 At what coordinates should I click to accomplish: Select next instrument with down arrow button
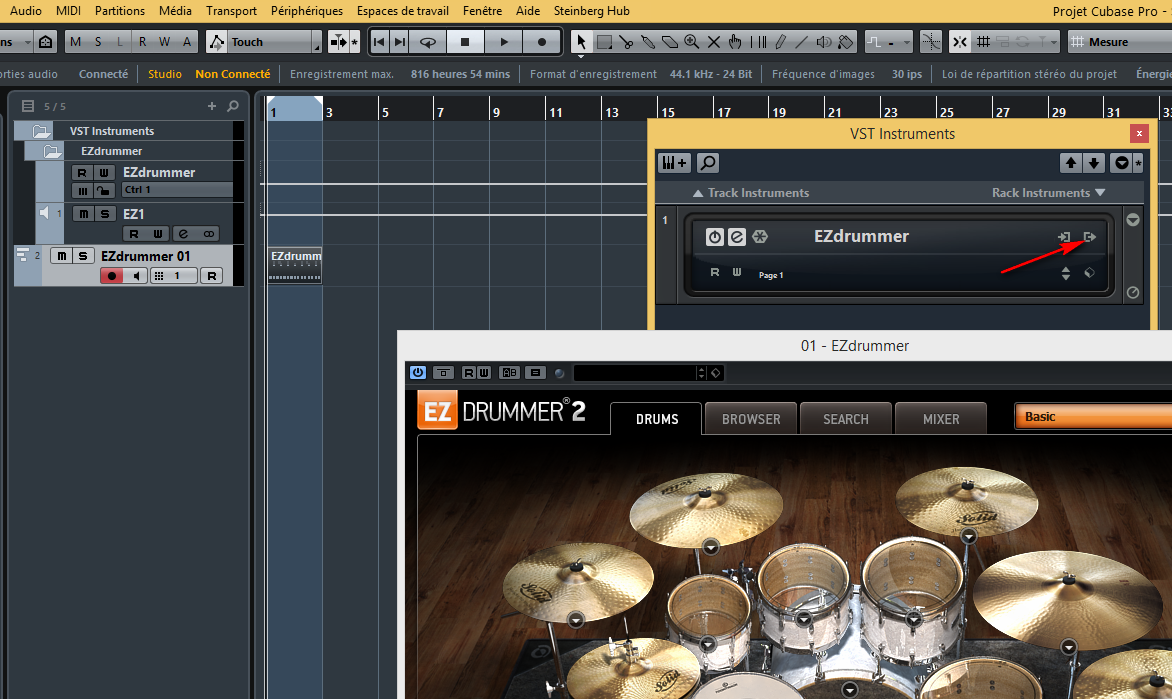(1094, 162)
